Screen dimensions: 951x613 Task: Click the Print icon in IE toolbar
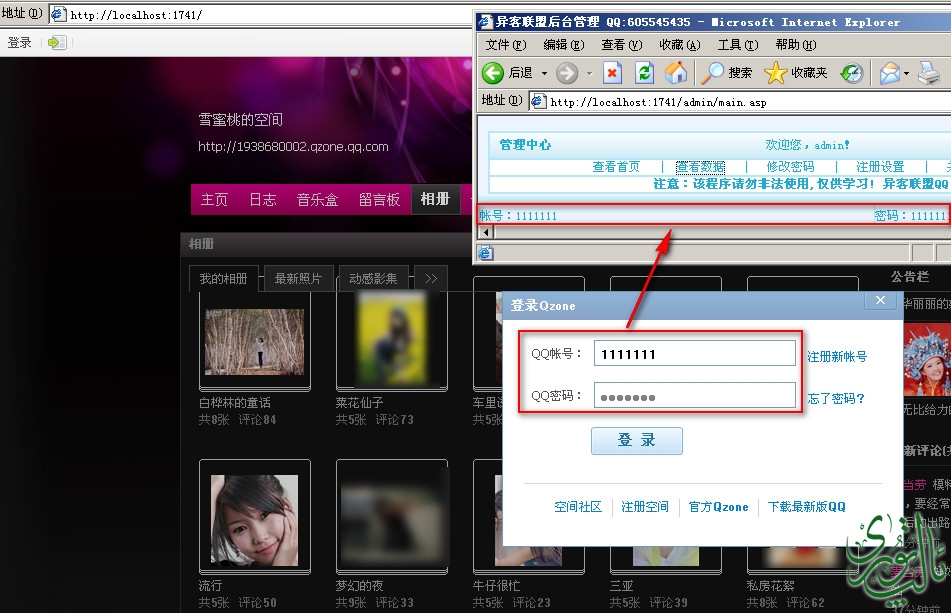pos(929,73)
